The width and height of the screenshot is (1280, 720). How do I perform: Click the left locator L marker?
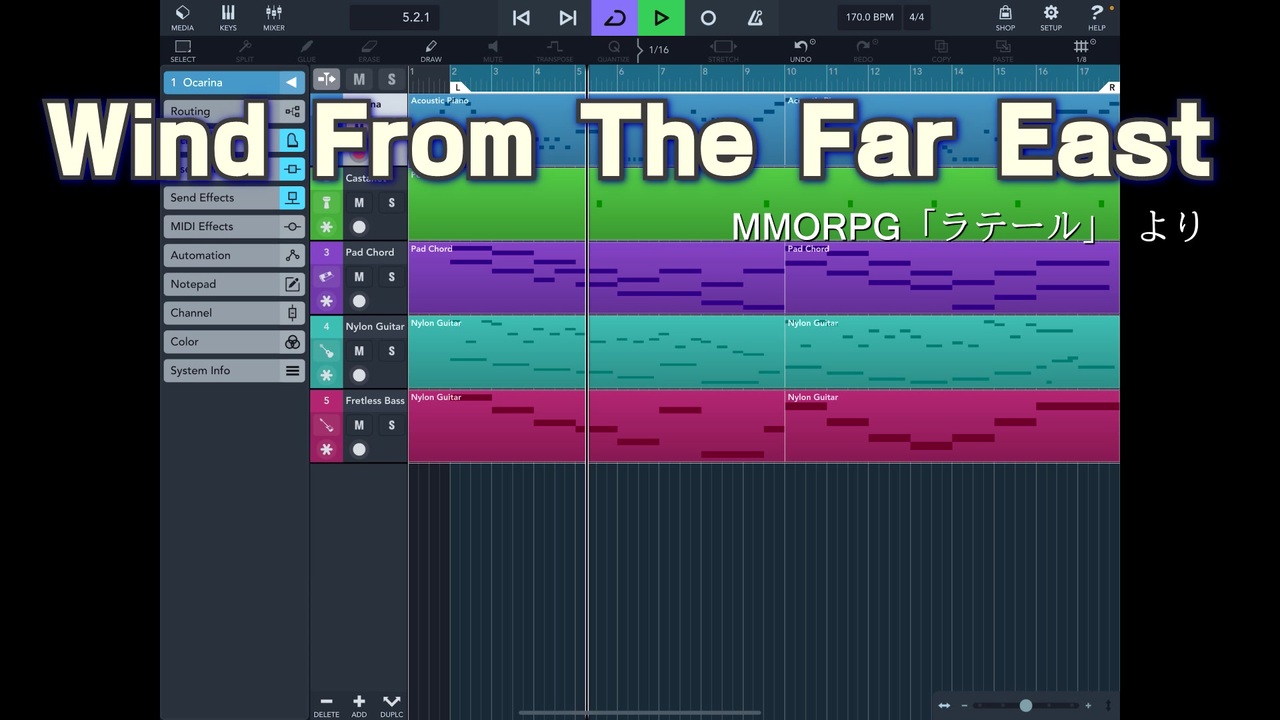pos(458,88)
